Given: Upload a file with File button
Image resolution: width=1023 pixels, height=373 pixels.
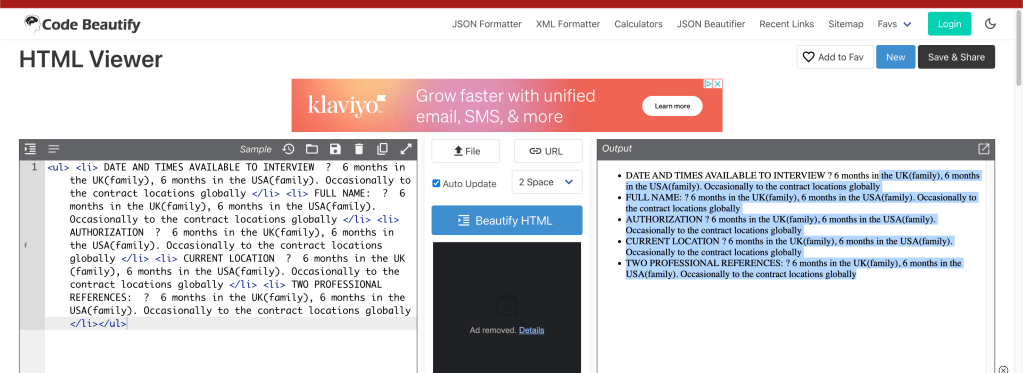Looking at the screenshot, I should point(466,151).
